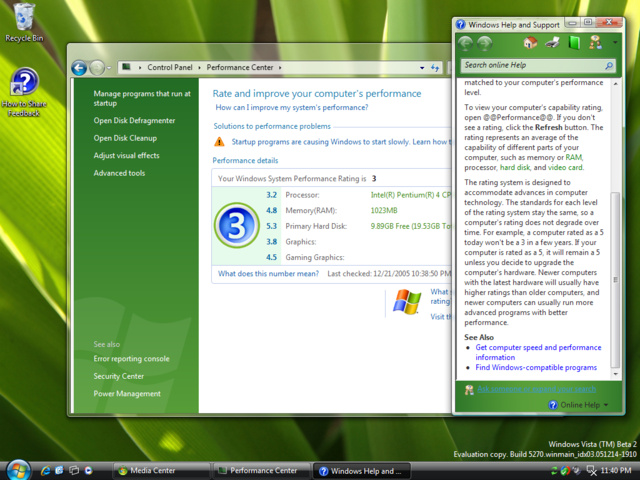
Task: Follow the RAM link in help text
Action: click(x=573, y=157)
